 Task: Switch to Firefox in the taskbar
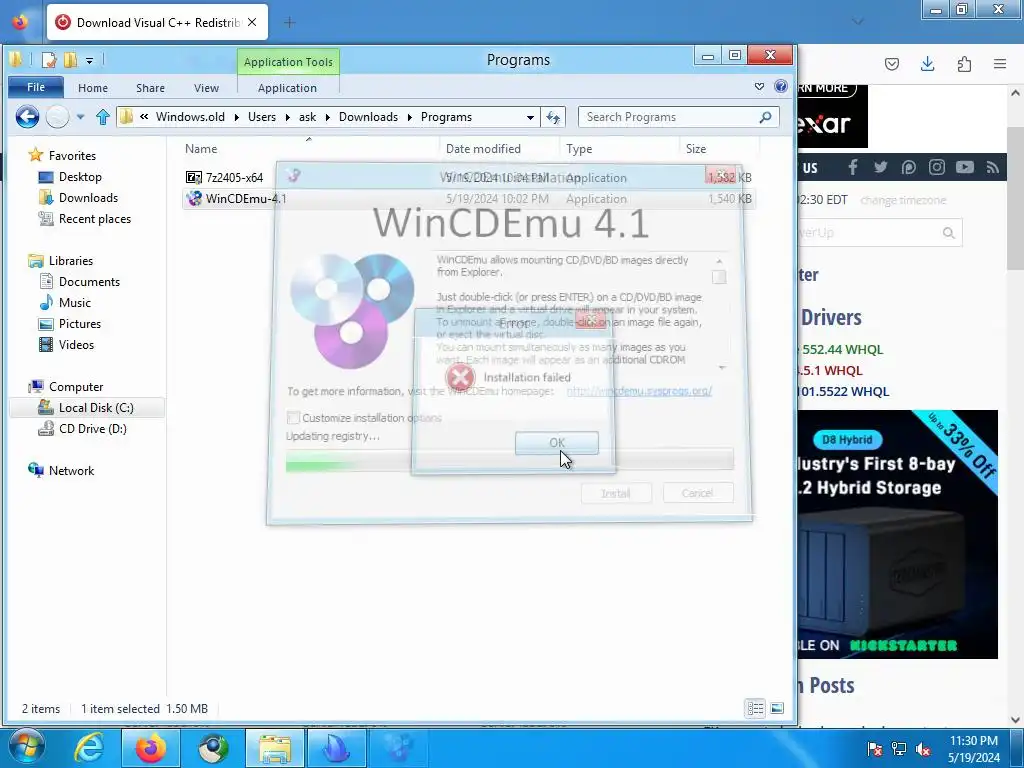tap(151, 748)
